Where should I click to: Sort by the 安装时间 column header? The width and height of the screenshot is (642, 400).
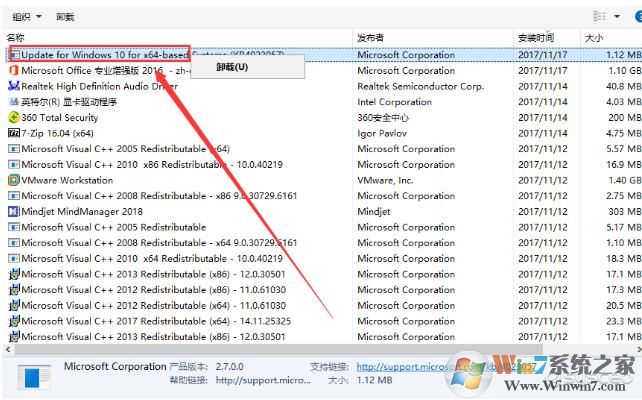point(536,38)
